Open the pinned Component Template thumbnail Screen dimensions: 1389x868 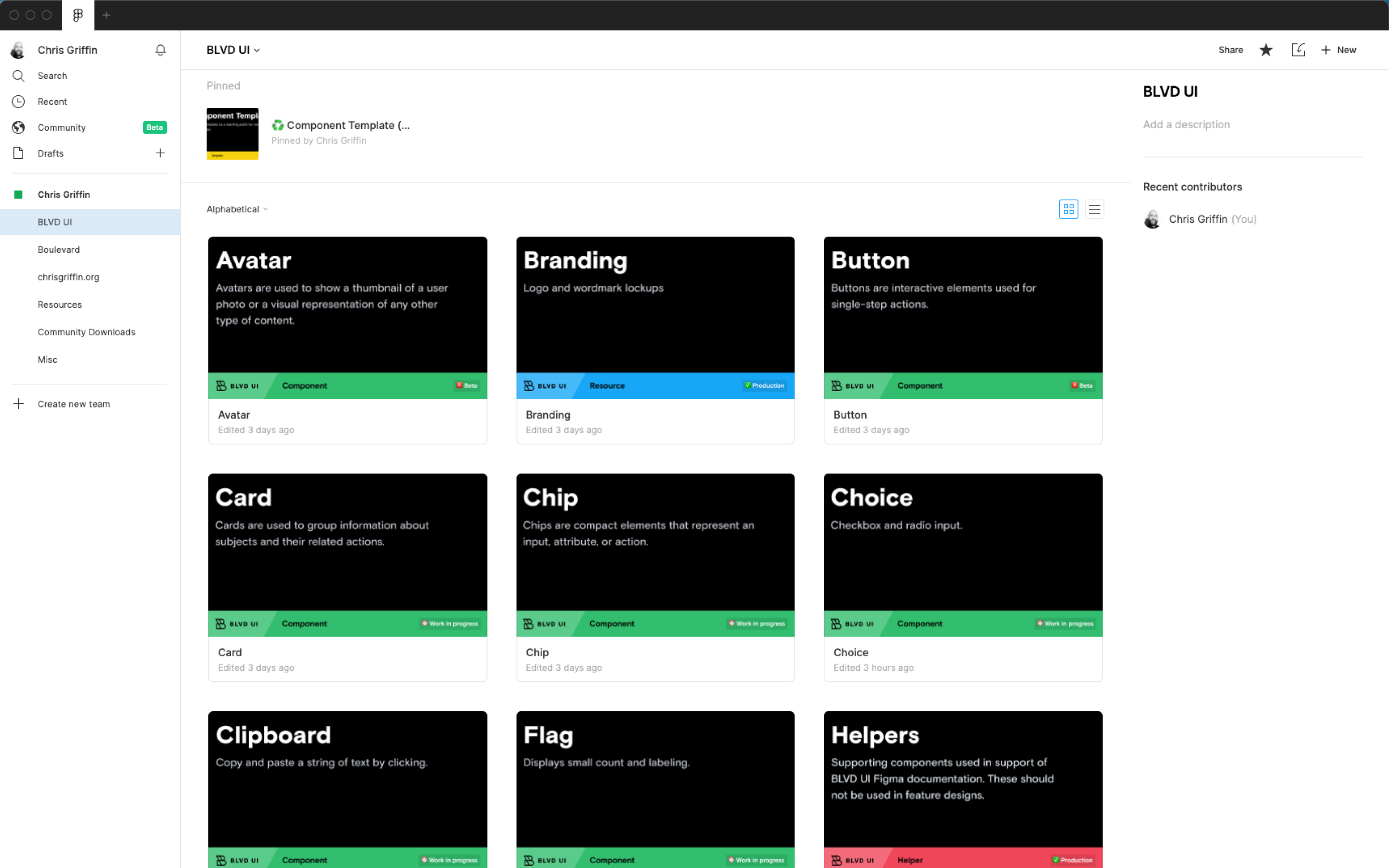pos(232,133)
